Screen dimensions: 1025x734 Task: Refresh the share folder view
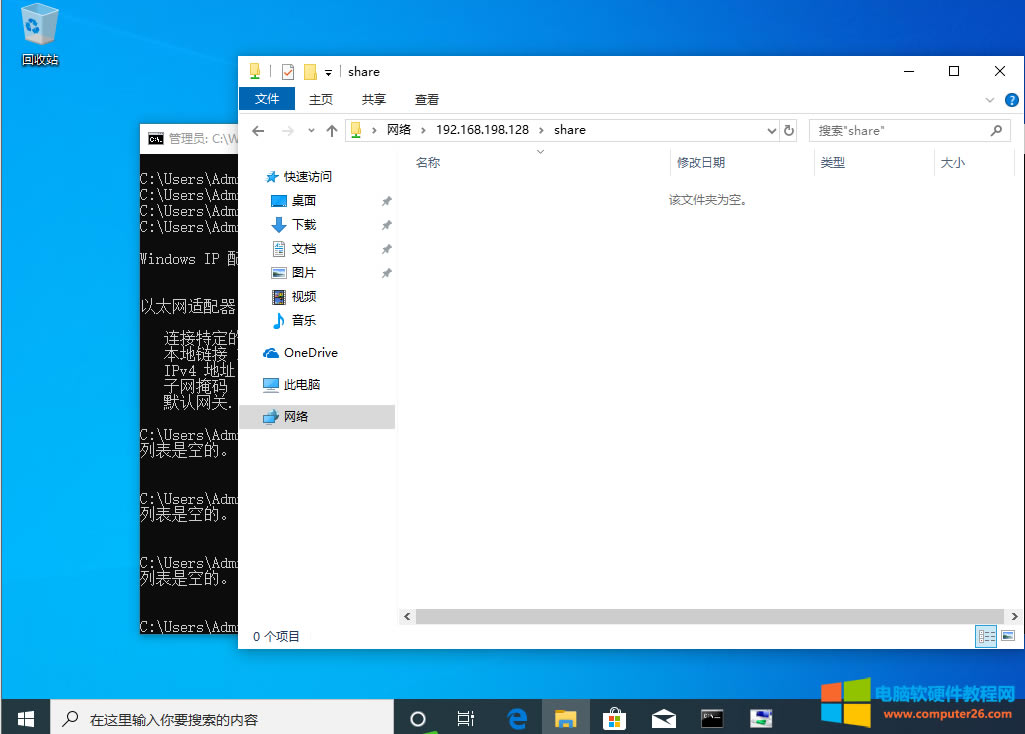pos(789,131)
